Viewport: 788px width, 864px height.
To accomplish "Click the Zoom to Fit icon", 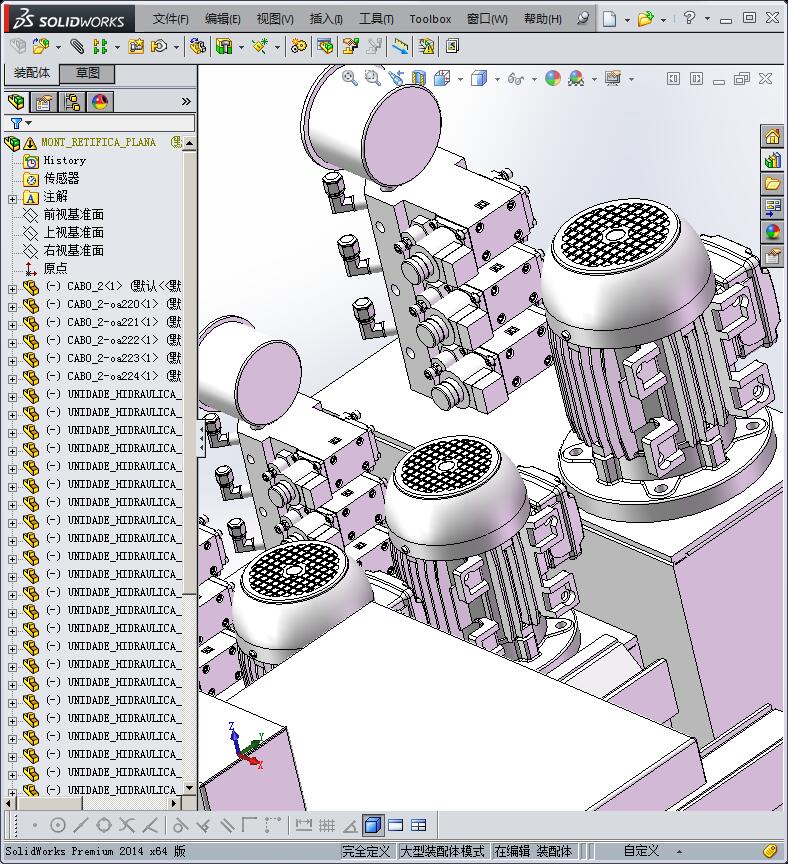I will tap(349, 78).
